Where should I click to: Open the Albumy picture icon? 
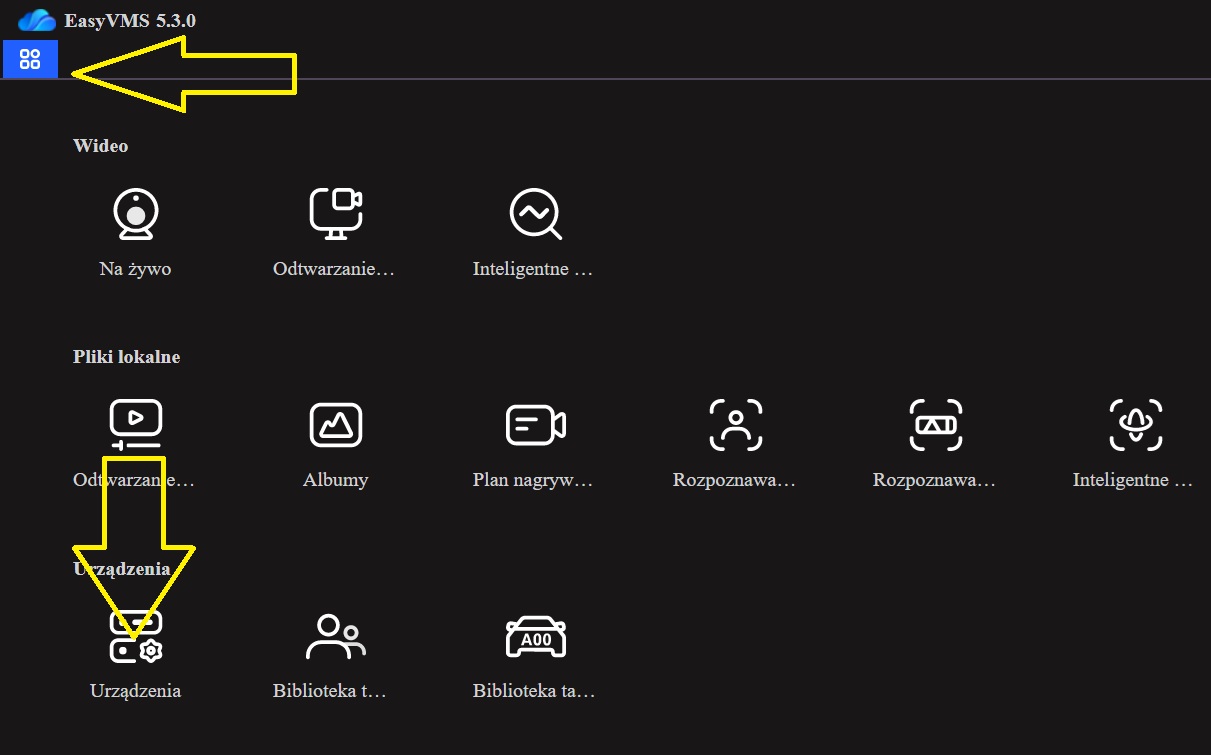click(336, 425)
